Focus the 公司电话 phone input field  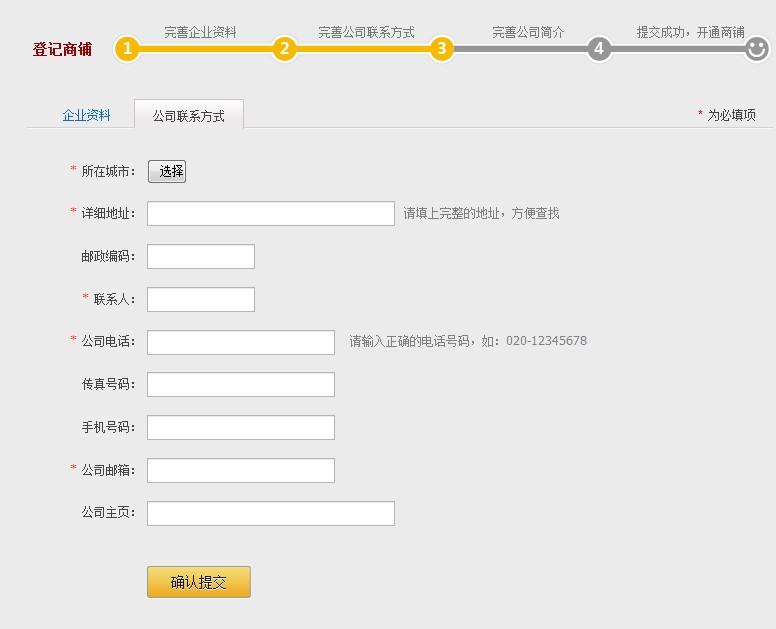240,342
